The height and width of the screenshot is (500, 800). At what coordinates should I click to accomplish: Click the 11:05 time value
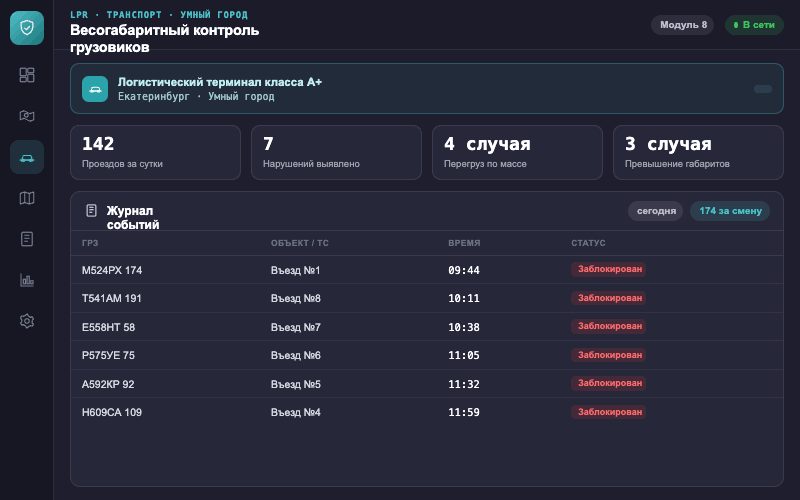(x=464, y=355)
